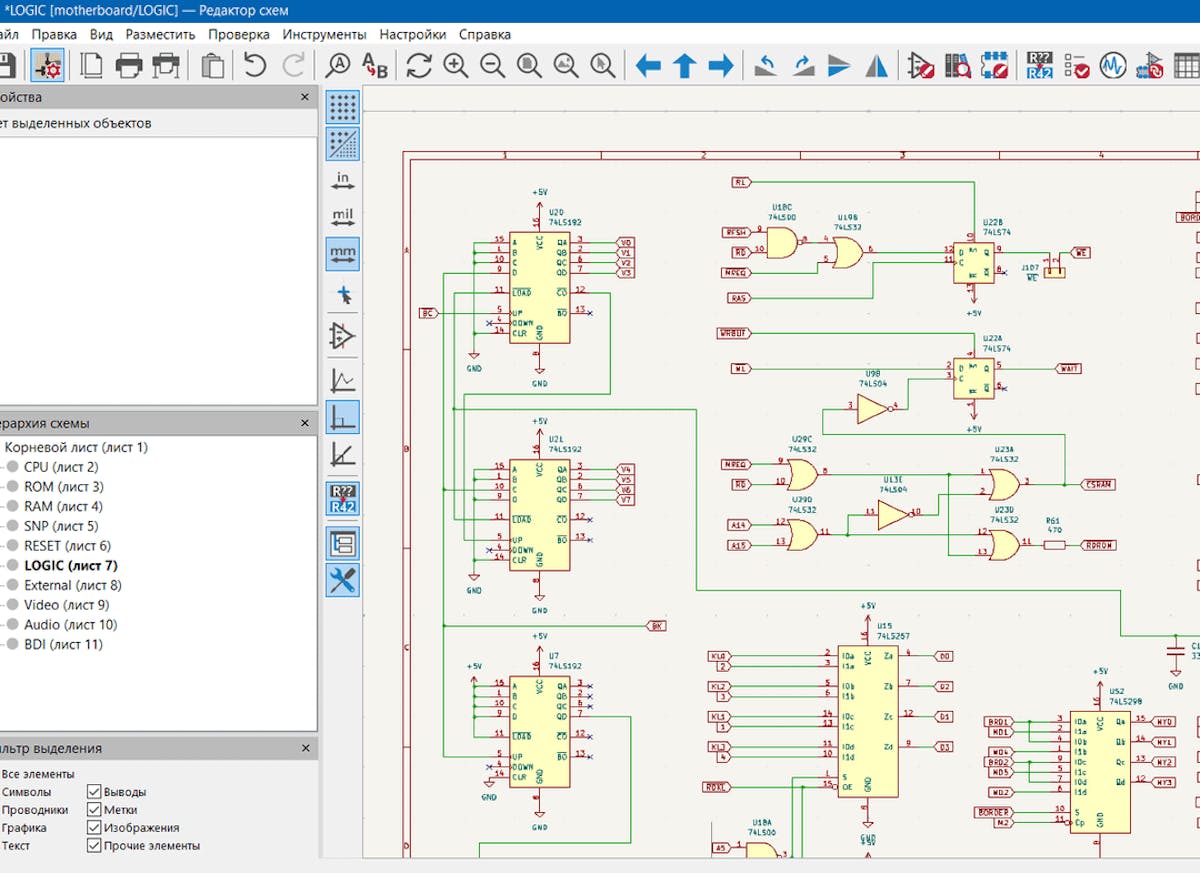Refresh the schematic view
Viewport: 1200px width, 873px height.
(x=419, y=66)
